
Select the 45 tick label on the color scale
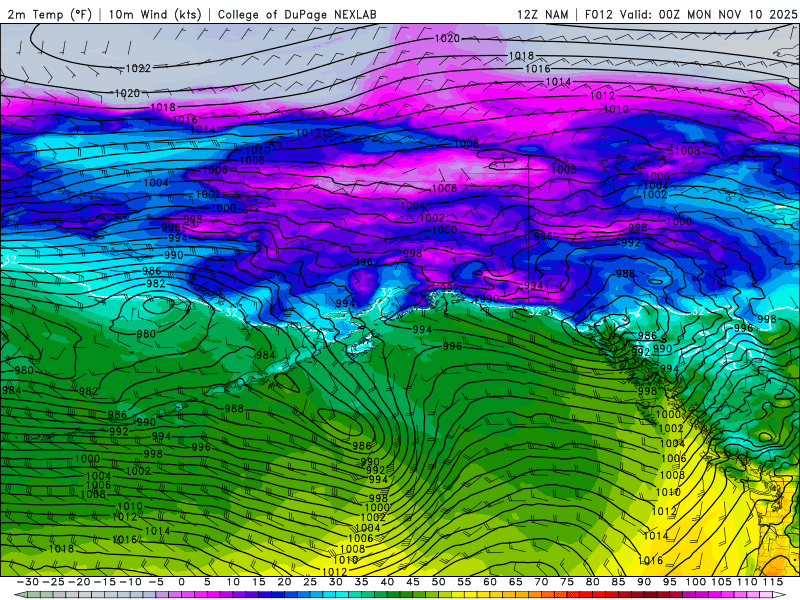tap(413, 582)
